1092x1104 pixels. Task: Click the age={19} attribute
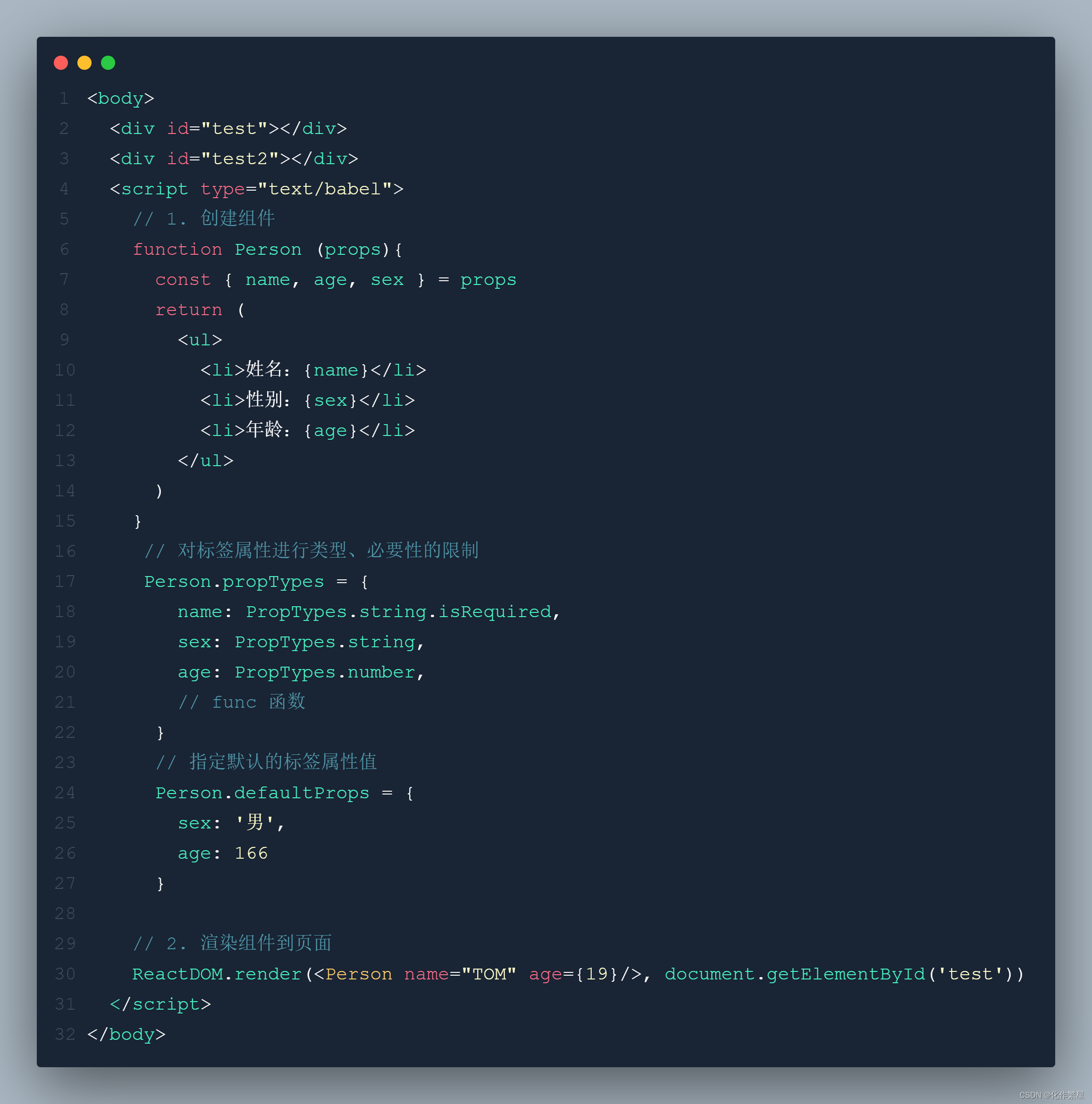click(574, 974)
